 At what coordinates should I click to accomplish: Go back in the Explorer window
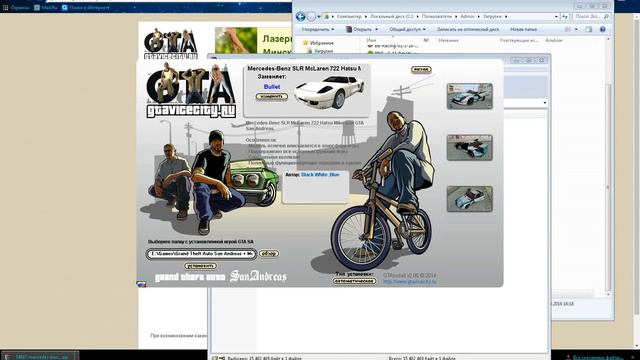tap(300, 16)
